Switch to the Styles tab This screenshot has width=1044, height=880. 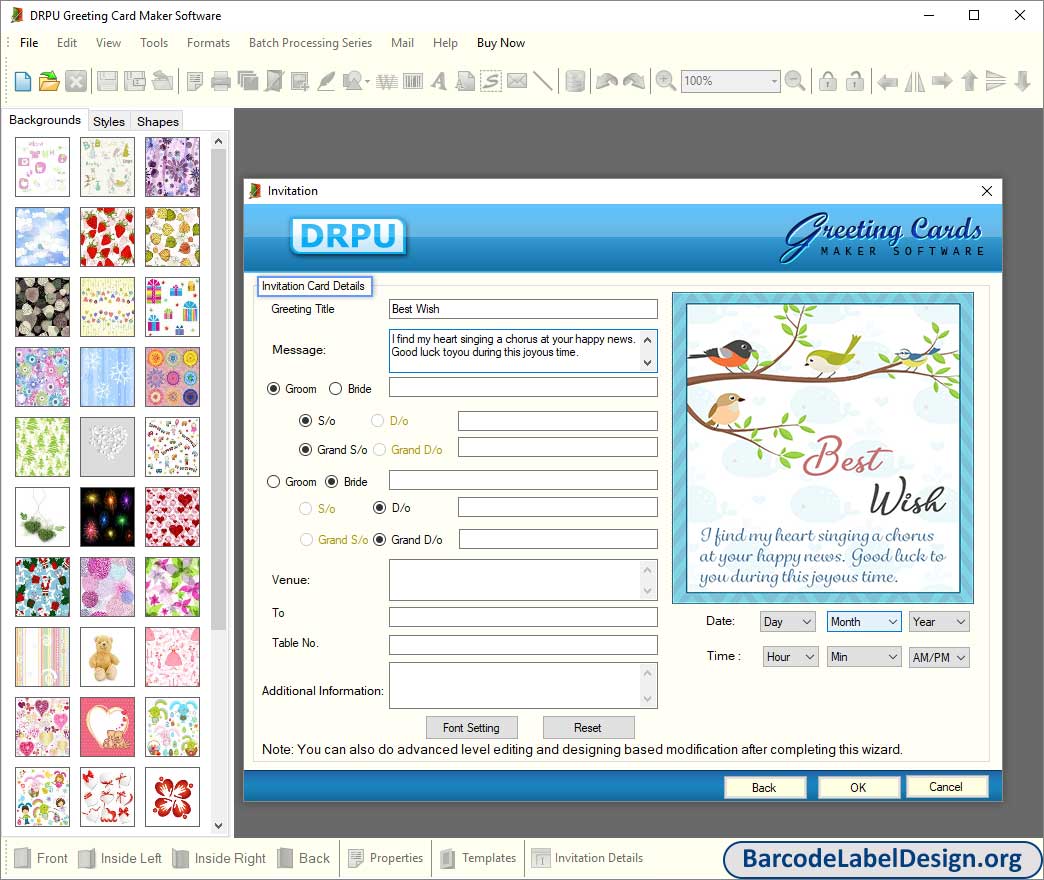click(109, 121)
